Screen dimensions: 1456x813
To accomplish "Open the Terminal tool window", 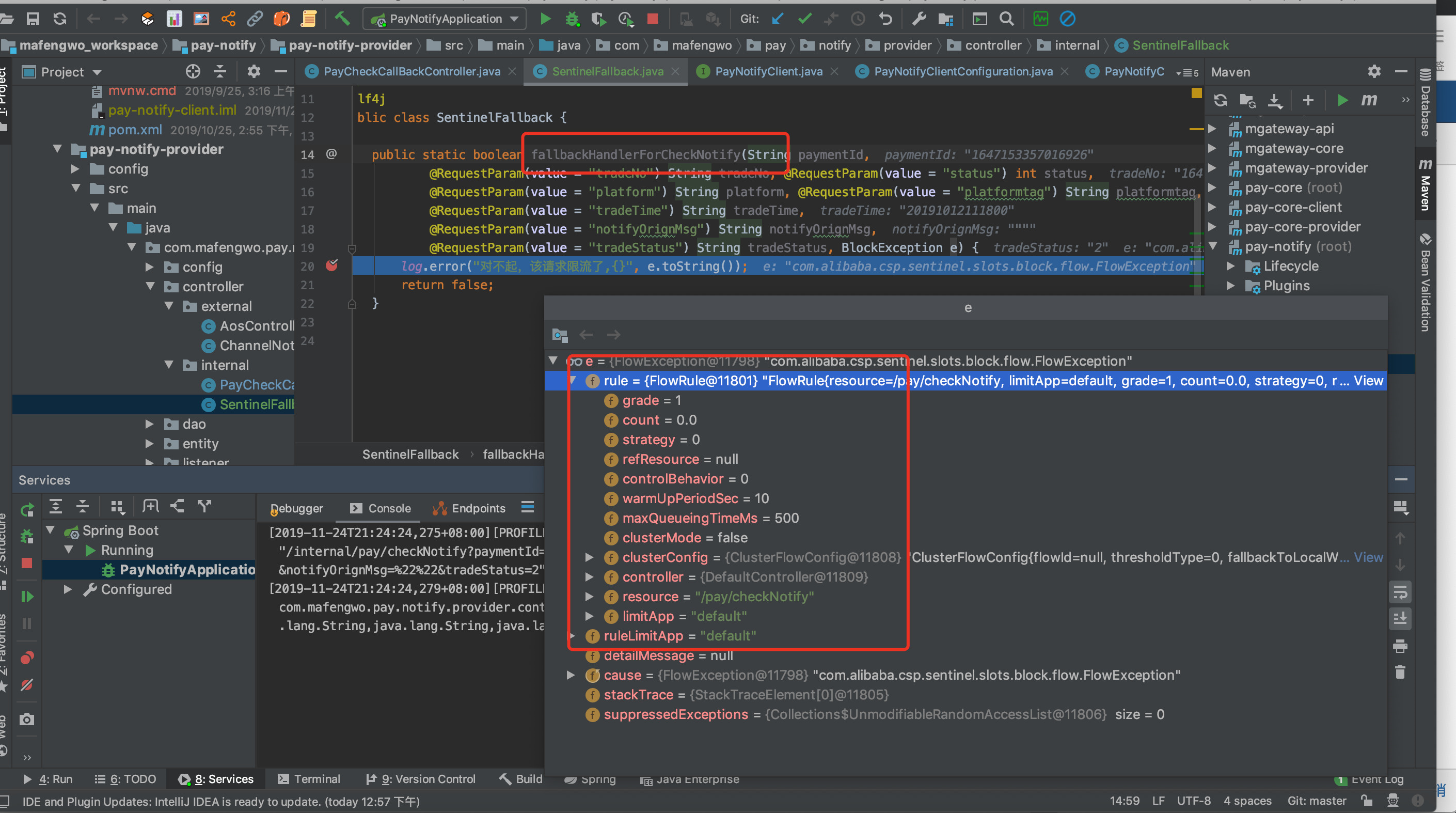I will [309, 779].
